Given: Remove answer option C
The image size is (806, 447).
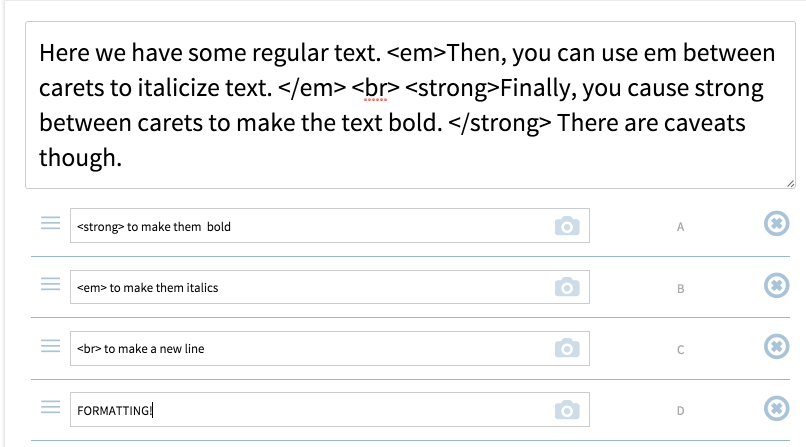Looking at the screenshot, I should [776, 347].
